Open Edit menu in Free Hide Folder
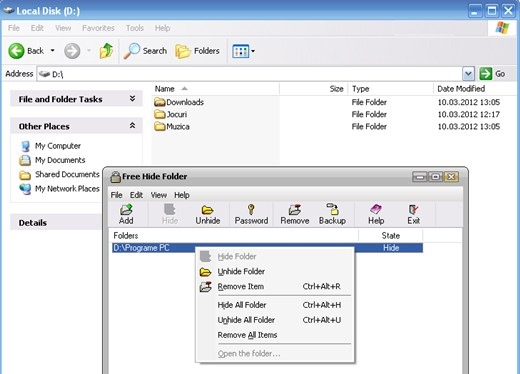This screenshot has height=374, width=520. [136, 195]
